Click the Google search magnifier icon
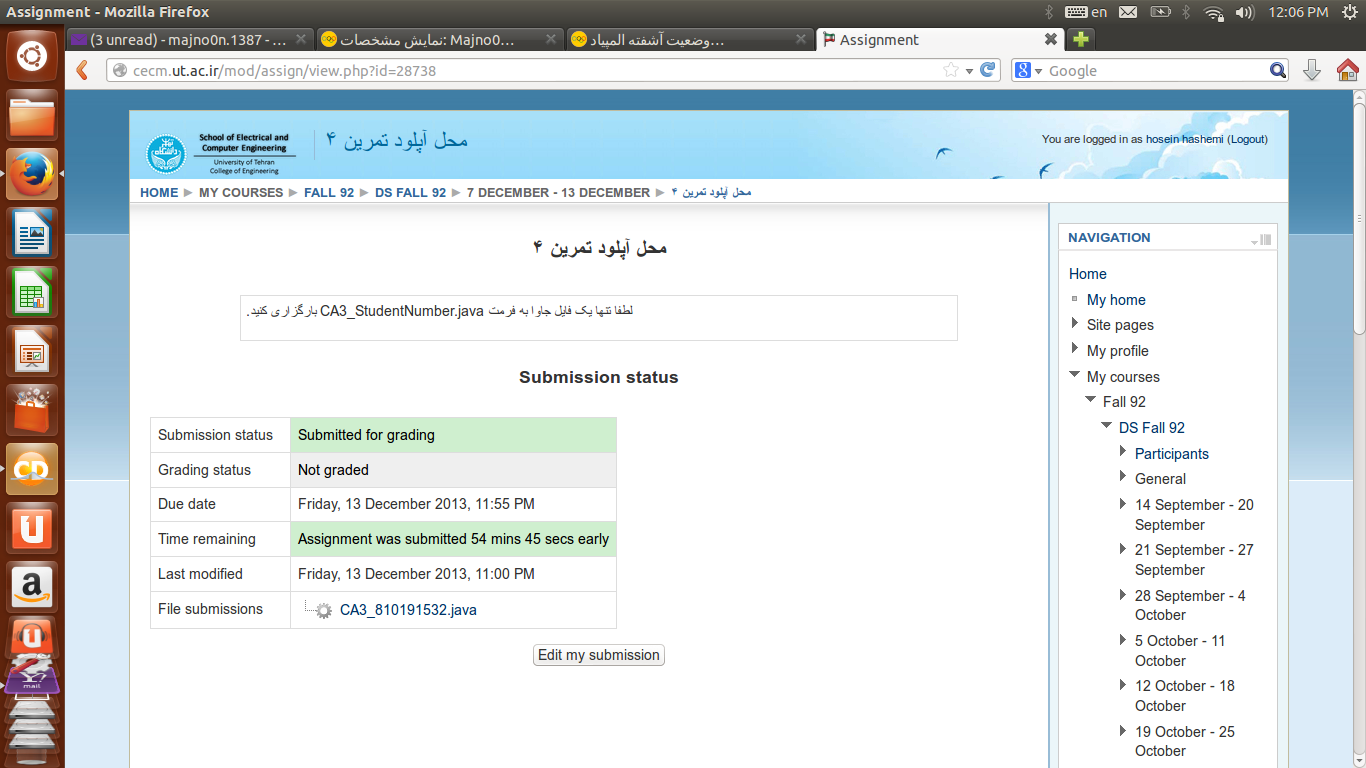This screenshot has width=1366, height=768. pos(1277,70)
